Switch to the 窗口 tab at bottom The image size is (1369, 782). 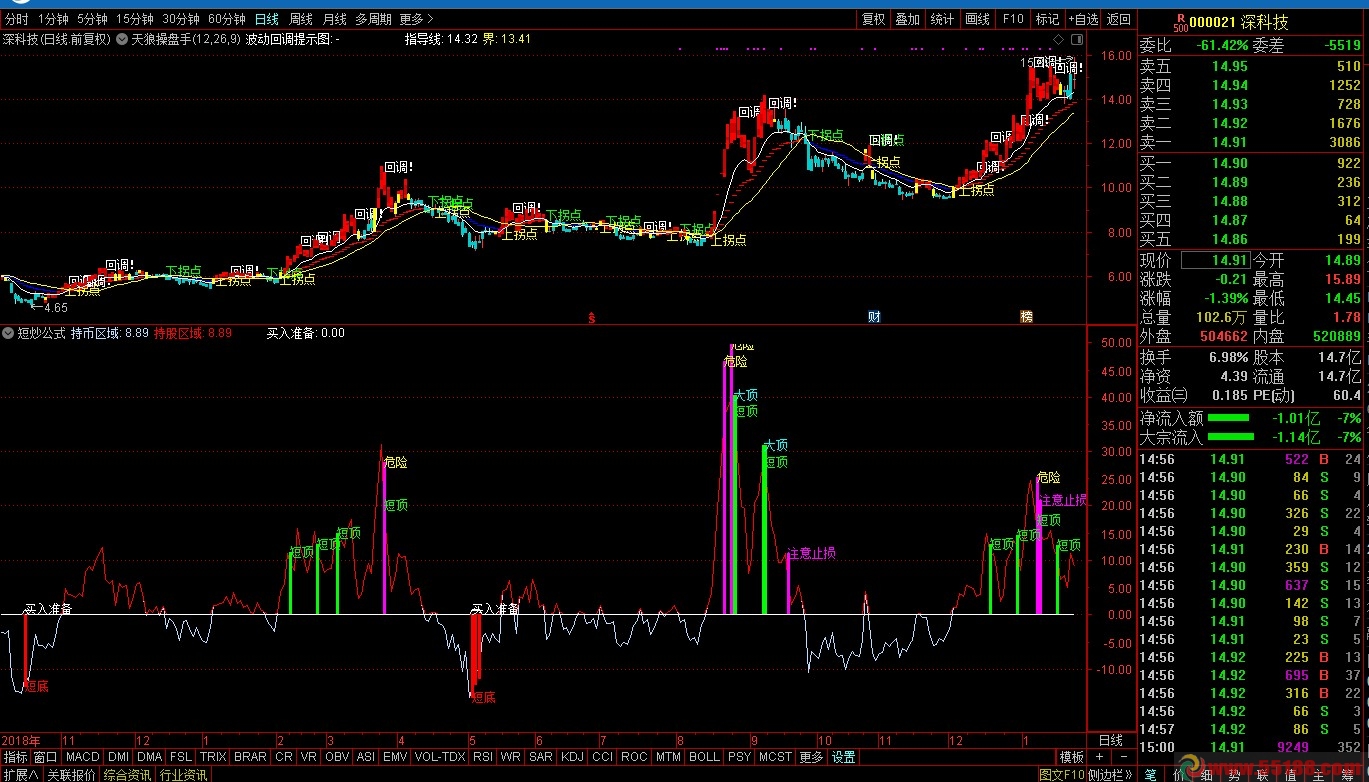coord(46,757)
